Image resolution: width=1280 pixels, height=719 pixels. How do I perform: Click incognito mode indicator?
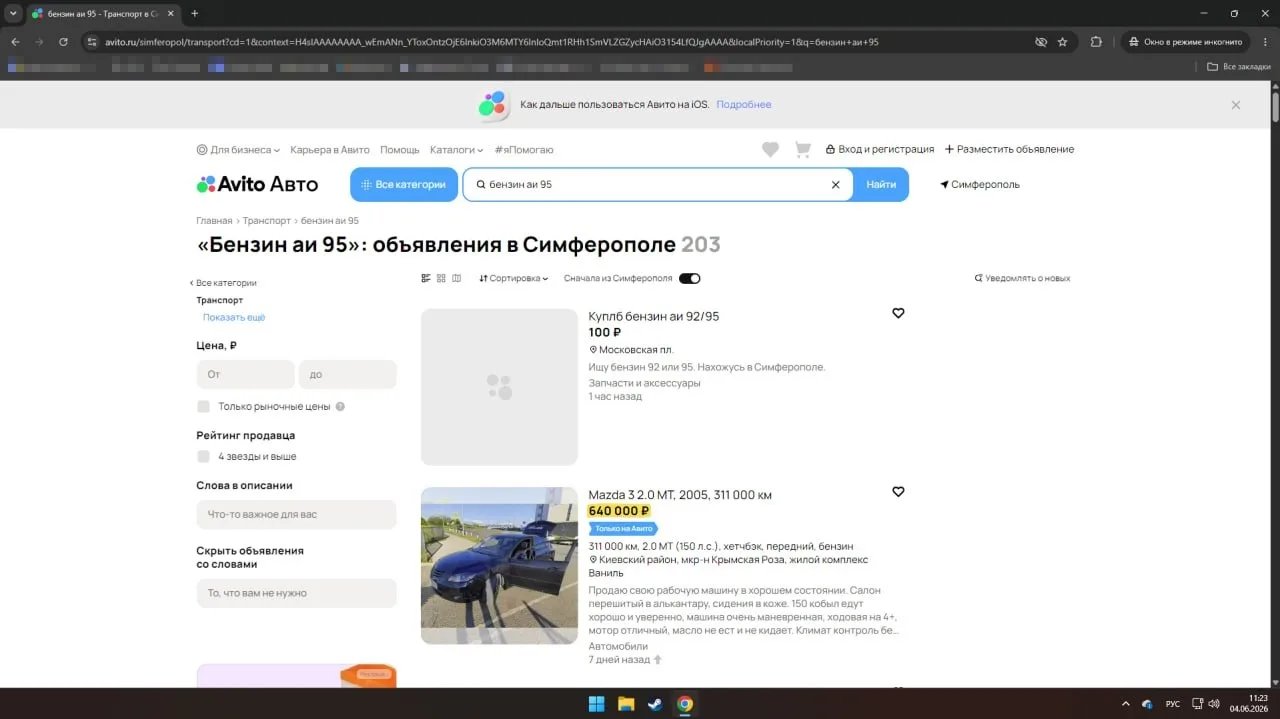tap(1186, 42)
